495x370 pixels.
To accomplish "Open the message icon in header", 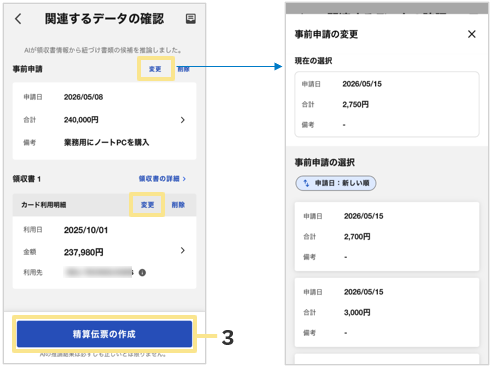I will [x=191, y=19].
